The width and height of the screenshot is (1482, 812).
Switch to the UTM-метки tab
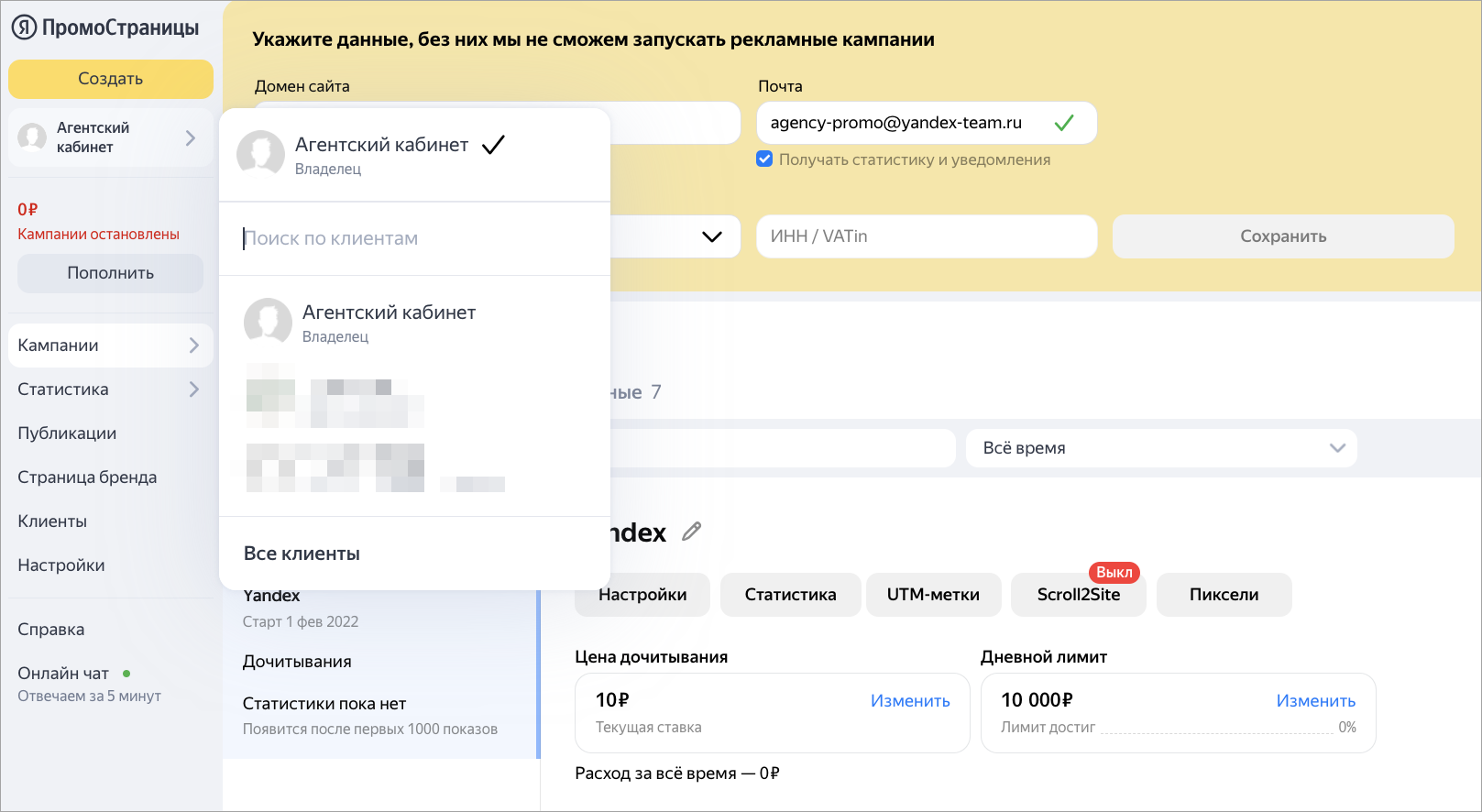pyautogui.click(x=933, y=595)
